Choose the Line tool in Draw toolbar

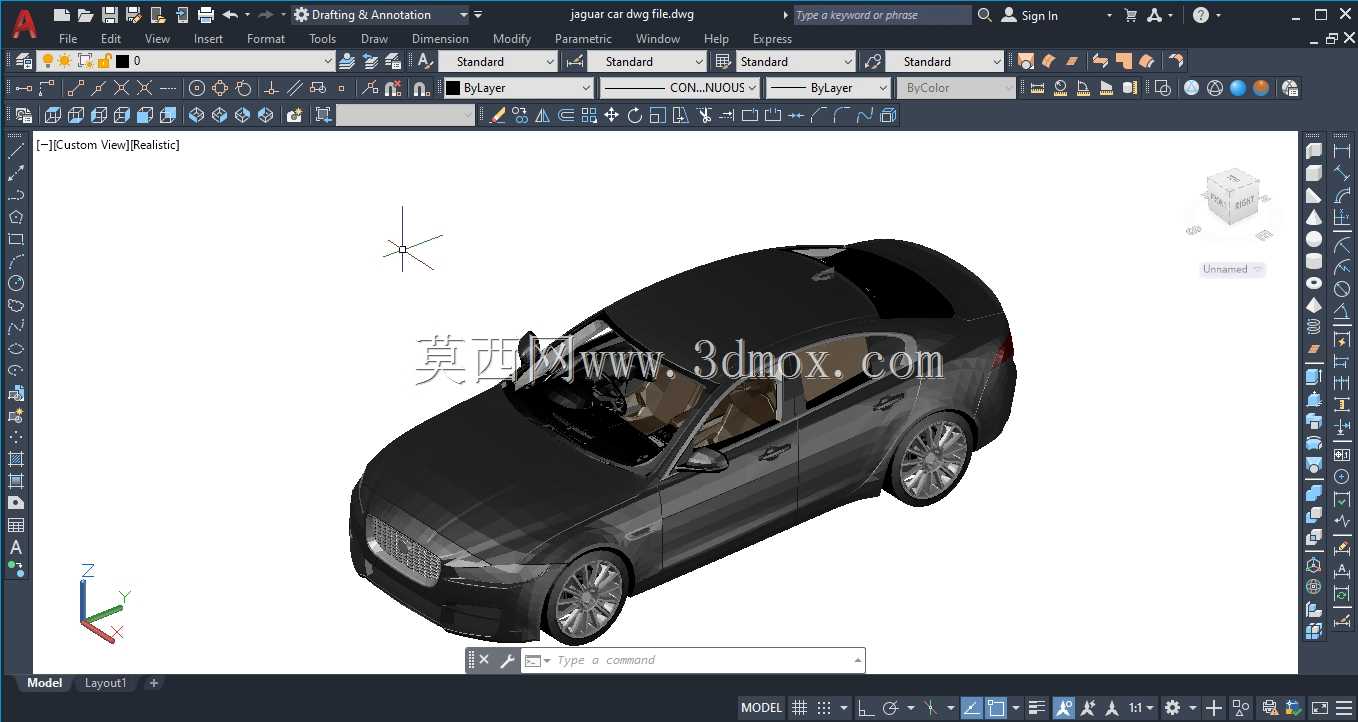(x=16, y=151)
